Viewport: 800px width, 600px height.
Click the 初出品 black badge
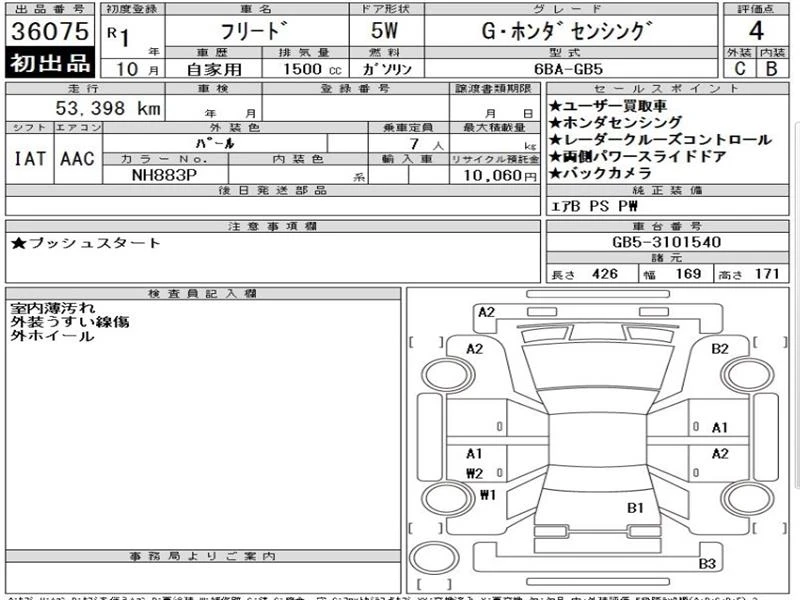[x=50, y=63]
